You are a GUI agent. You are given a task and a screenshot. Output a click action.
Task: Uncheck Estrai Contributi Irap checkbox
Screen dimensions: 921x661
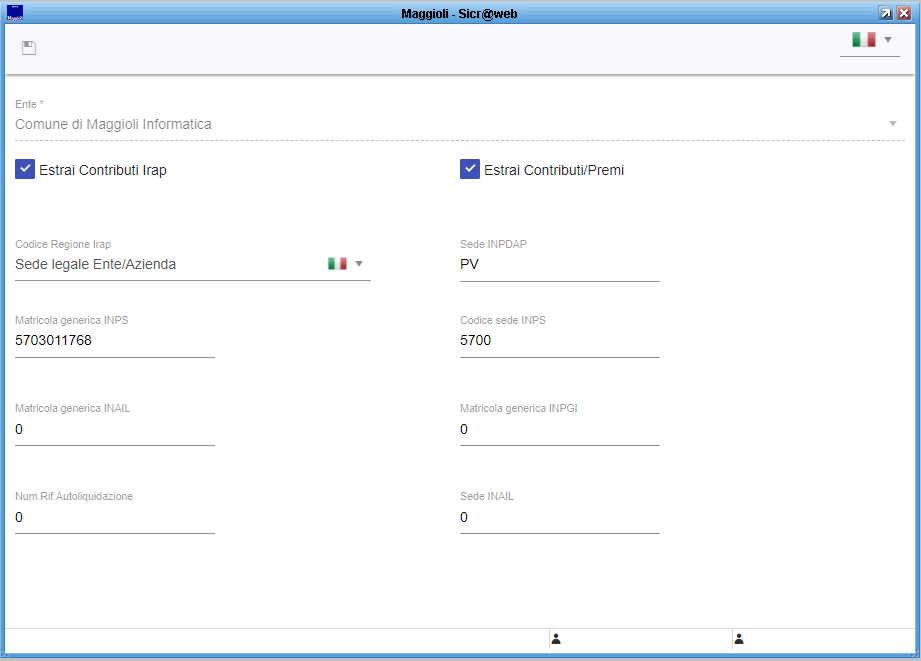pos(25,169)
